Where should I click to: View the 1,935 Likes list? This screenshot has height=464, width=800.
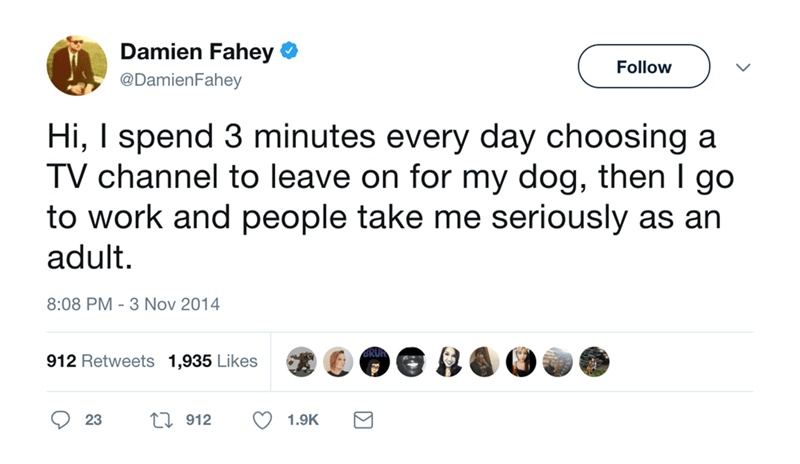(x=213, y=361)
